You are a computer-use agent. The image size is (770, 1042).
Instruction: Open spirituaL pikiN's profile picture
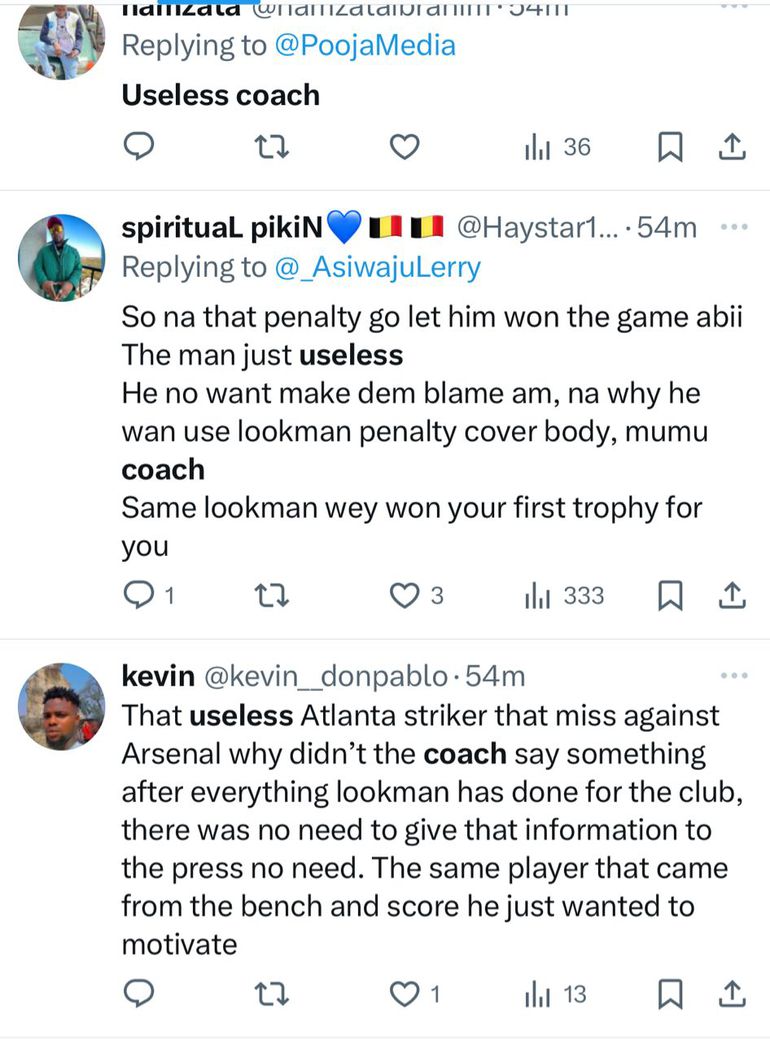pos(61,257)
